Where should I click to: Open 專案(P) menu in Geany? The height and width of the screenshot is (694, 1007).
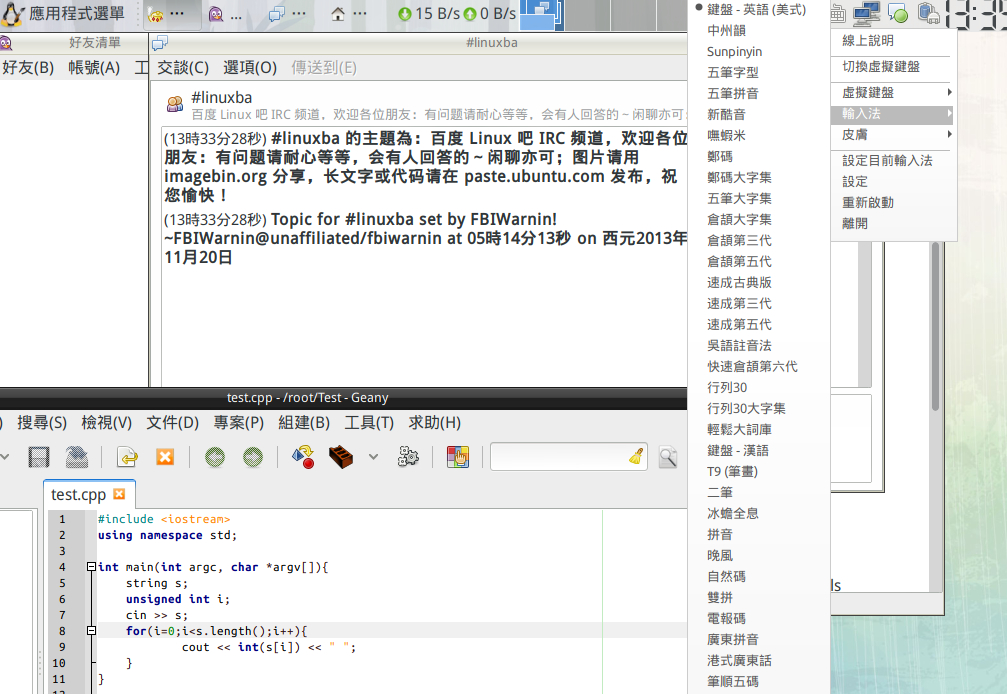click(239, 422)
